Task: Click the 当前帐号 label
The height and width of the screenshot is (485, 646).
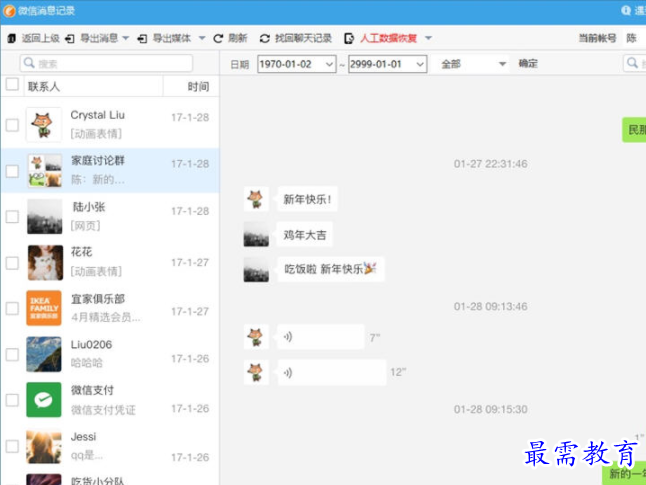Action: coord(597,38)
